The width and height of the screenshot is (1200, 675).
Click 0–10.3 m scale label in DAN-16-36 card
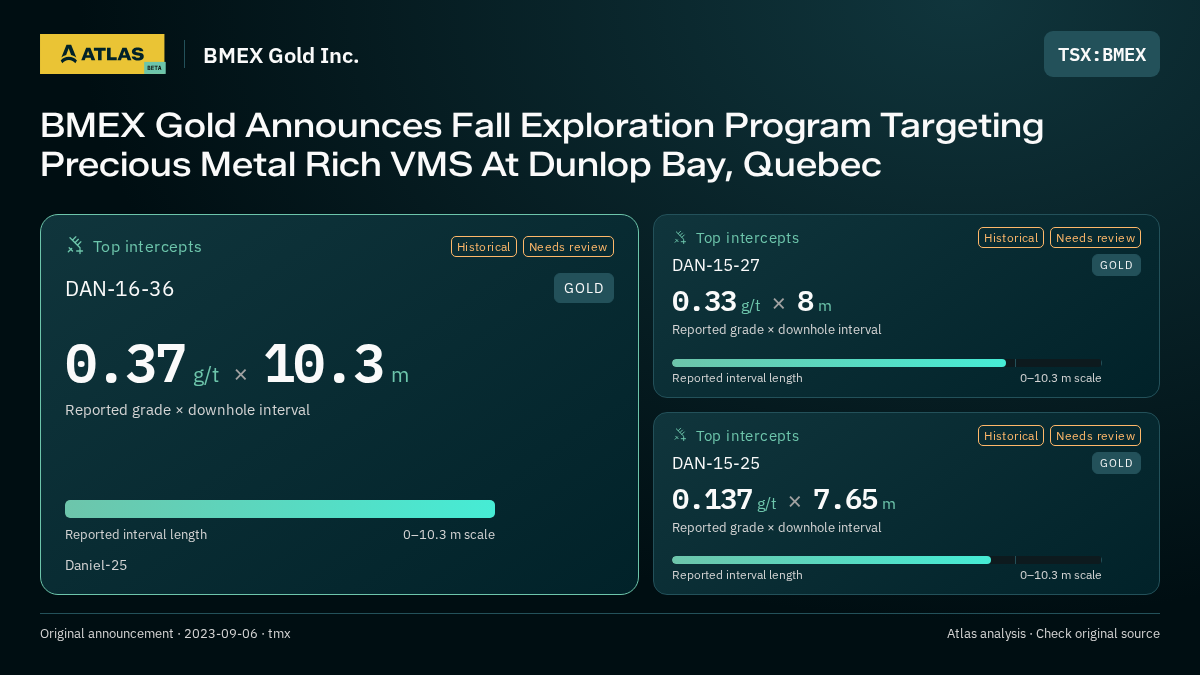(x=449, y=535)
